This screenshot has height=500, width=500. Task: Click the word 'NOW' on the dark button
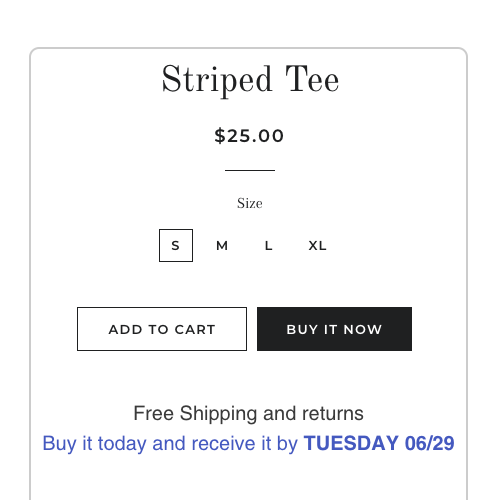pos(363,329)
